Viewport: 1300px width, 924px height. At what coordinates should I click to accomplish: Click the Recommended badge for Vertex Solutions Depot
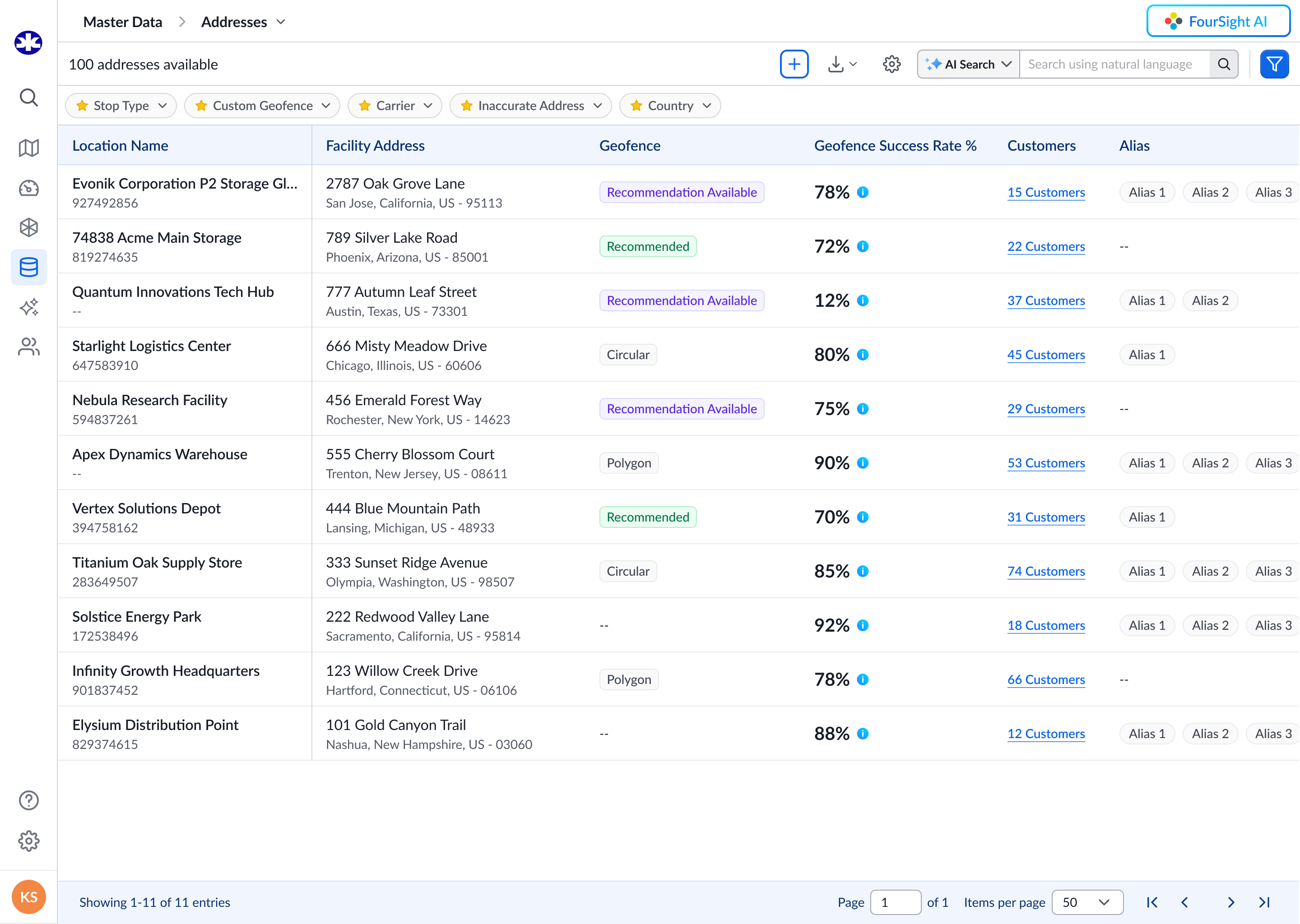click(648, 517)
